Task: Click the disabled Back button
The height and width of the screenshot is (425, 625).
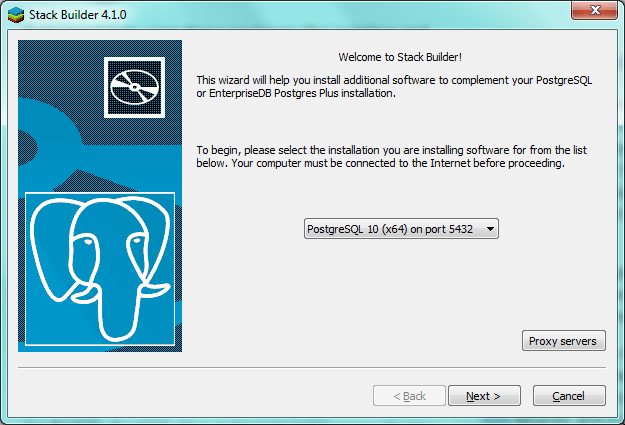Action: coord(409,396)
